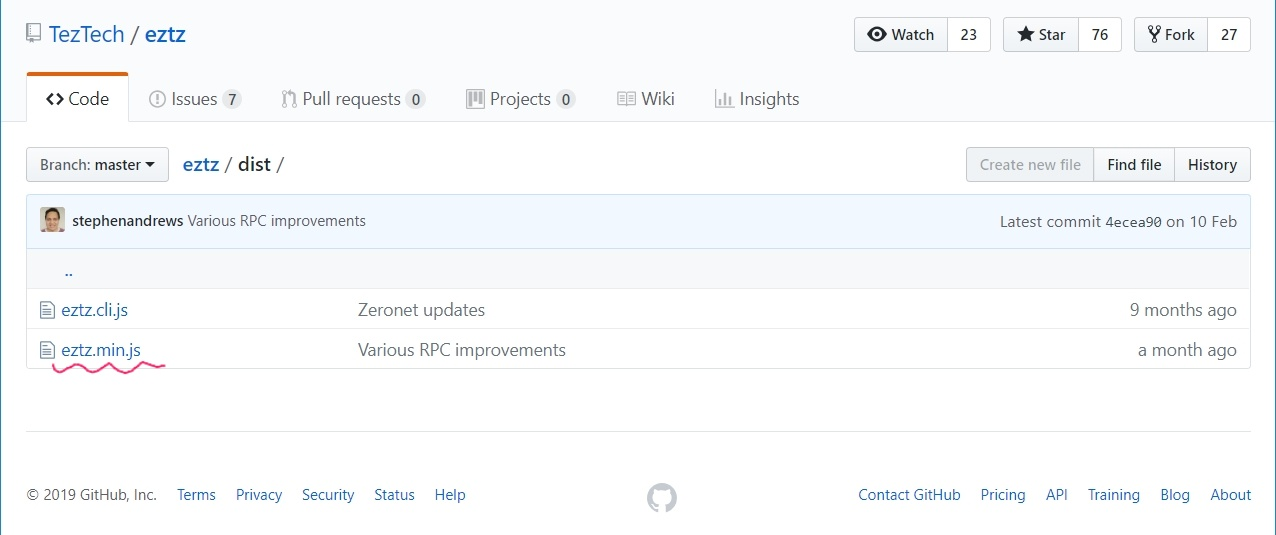The height and width of the screenshot is (535, 1276).
Task: Go to the Projects tab
Action: pyautogui.click(x=521, y=99)
